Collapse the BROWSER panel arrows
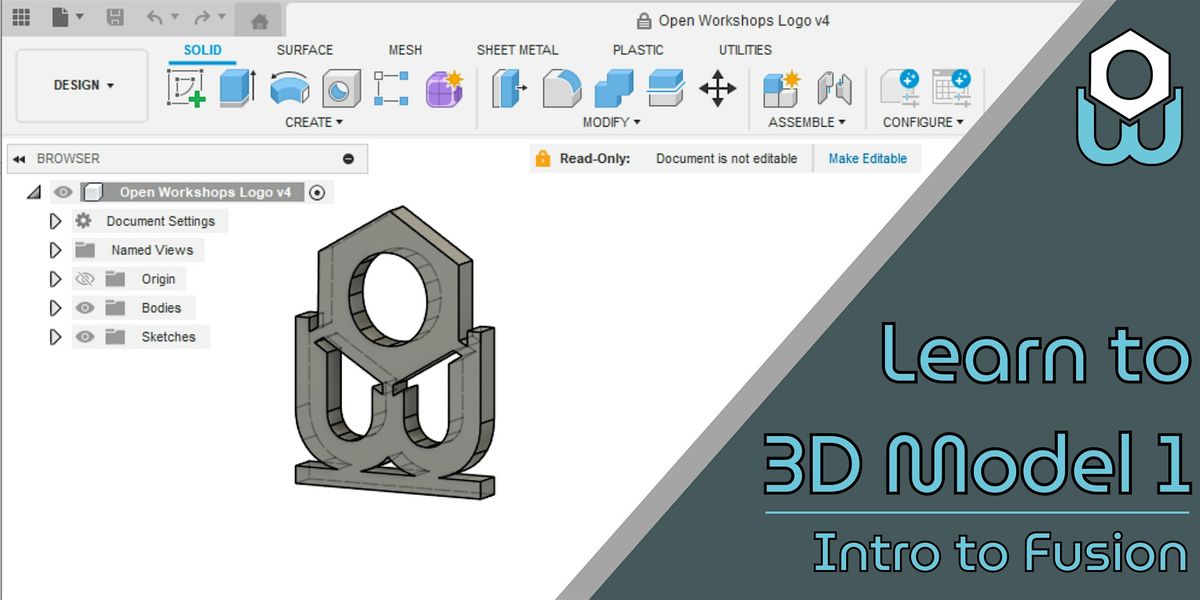1200x600 pixels. tap(21, 158)
